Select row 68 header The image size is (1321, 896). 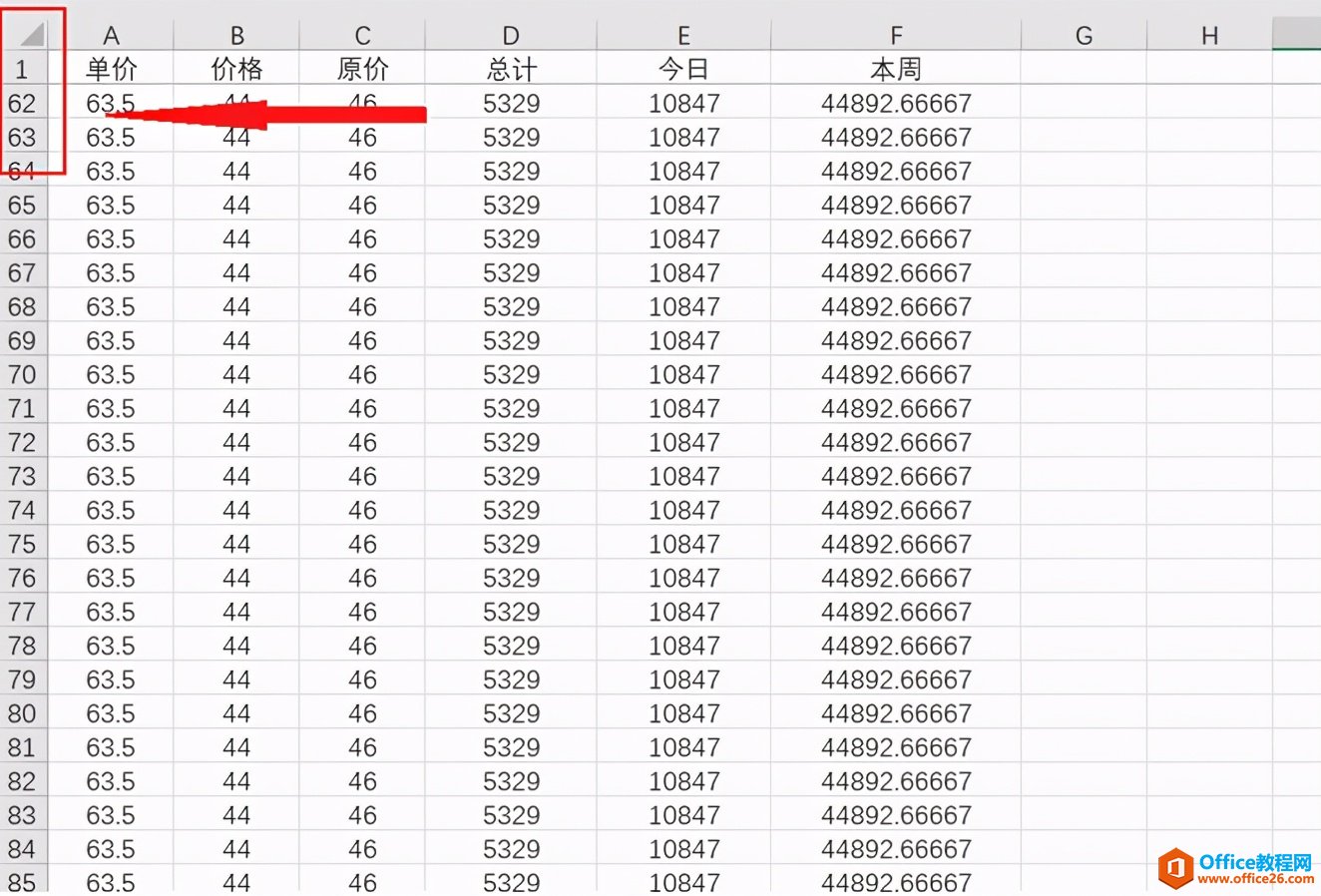23,306
